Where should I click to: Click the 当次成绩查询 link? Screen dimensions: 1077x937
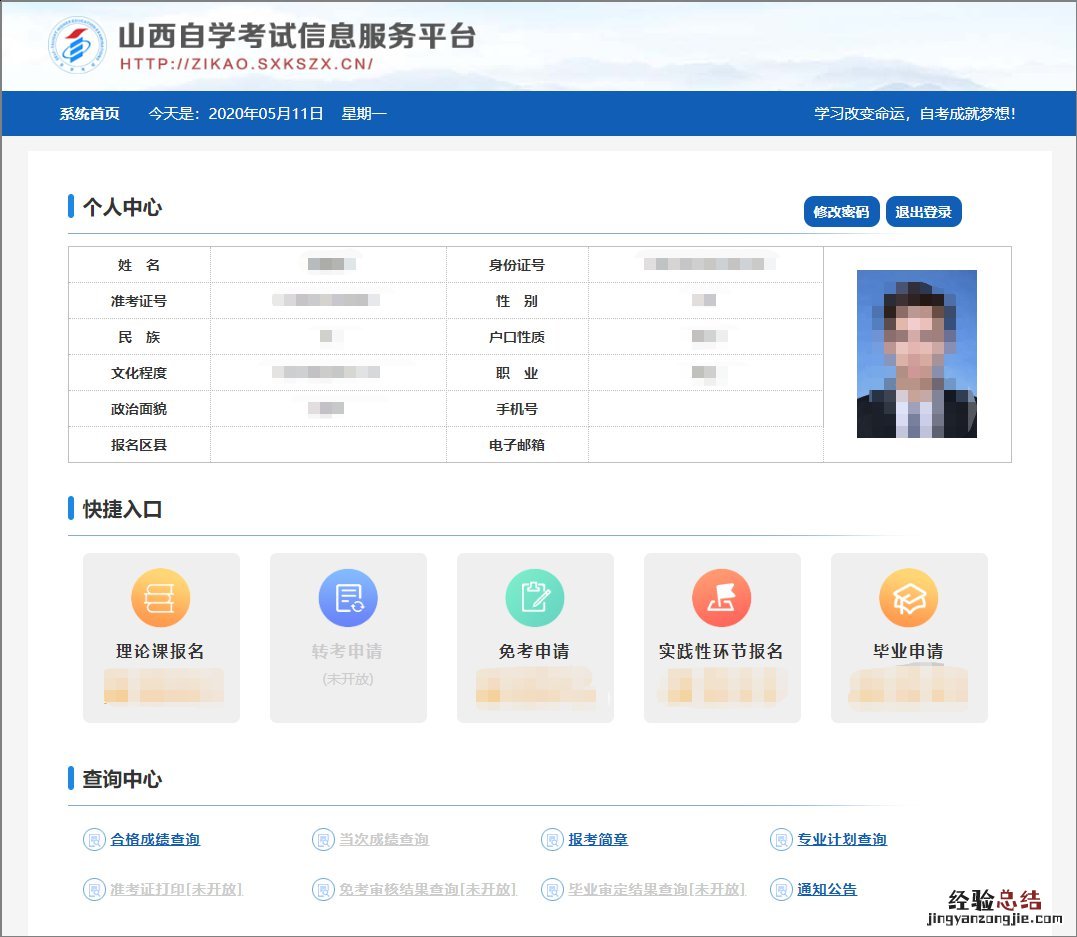tap(384, 840)
